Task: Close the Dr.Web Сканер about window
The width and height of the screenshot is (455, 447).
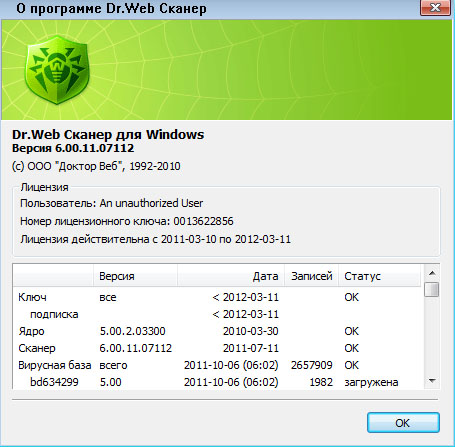Action: point(435,7)
